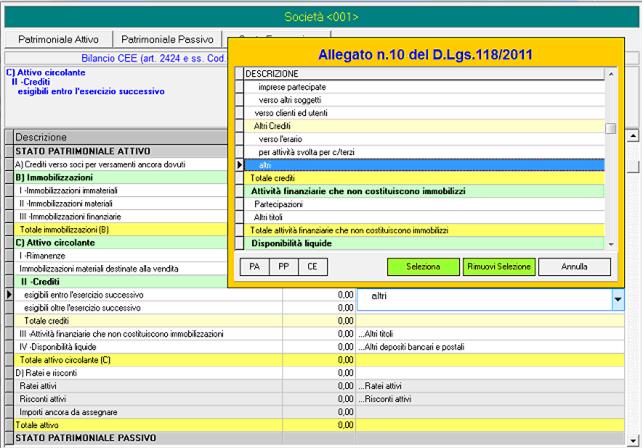Switch to the CE section button
Screen dimensions: 642x448
click(x=313, y=267)
